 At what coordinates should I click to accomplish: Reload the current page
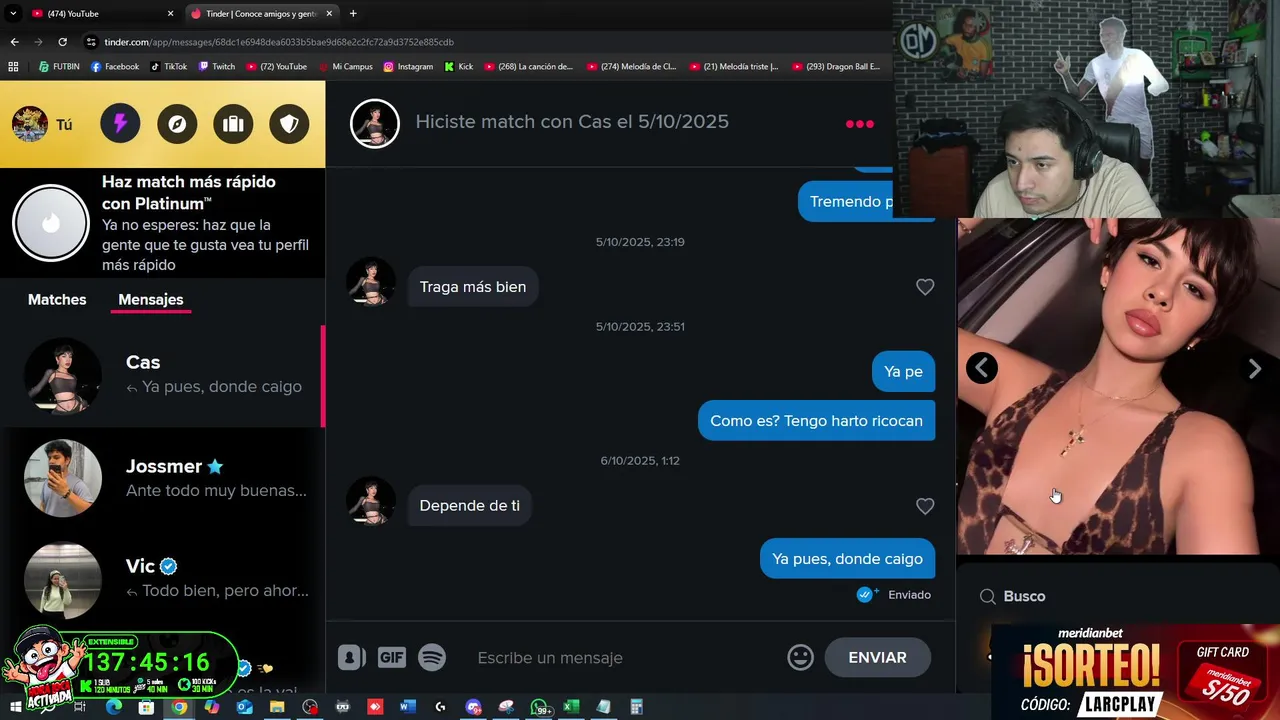pos(62,42)
